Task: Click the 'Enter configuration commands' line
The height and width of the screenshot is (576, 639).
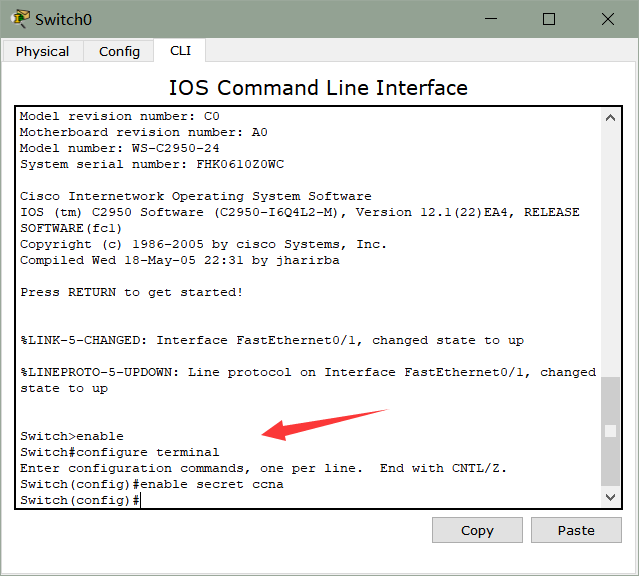Action: [263, 468]
